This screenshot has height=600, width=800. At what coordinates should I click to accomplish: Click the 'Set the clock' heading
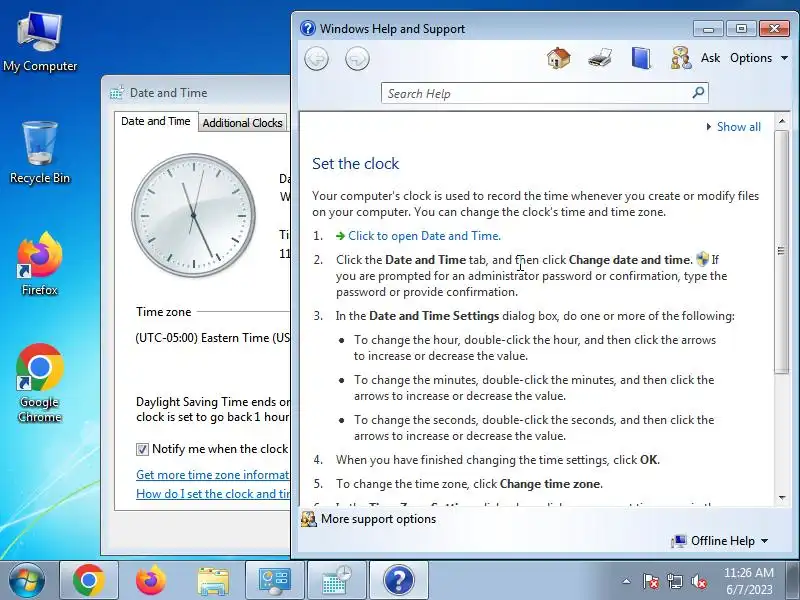(x=356, y=163)
